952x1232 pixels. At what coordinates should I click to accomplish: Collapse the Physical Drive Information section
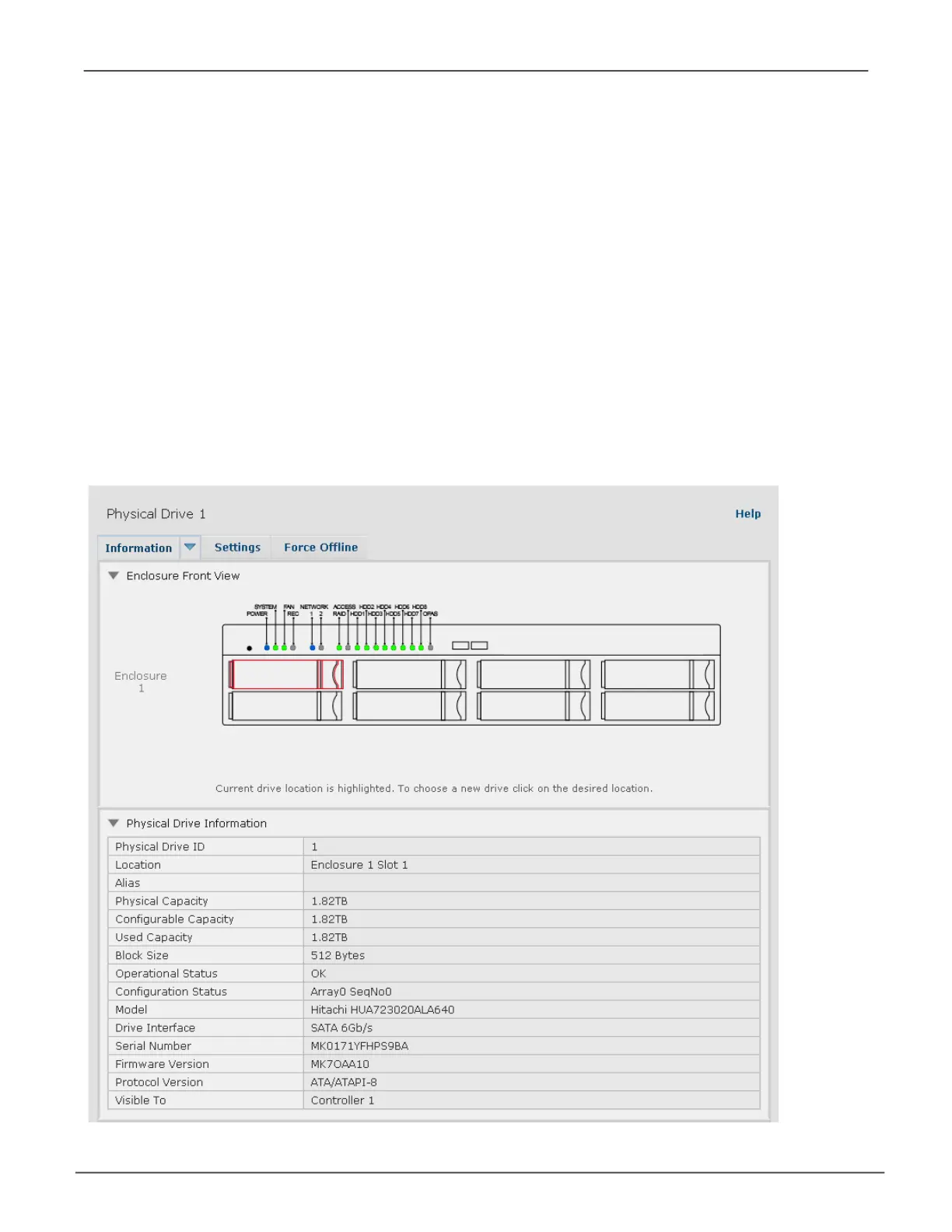tap(114, 823)
